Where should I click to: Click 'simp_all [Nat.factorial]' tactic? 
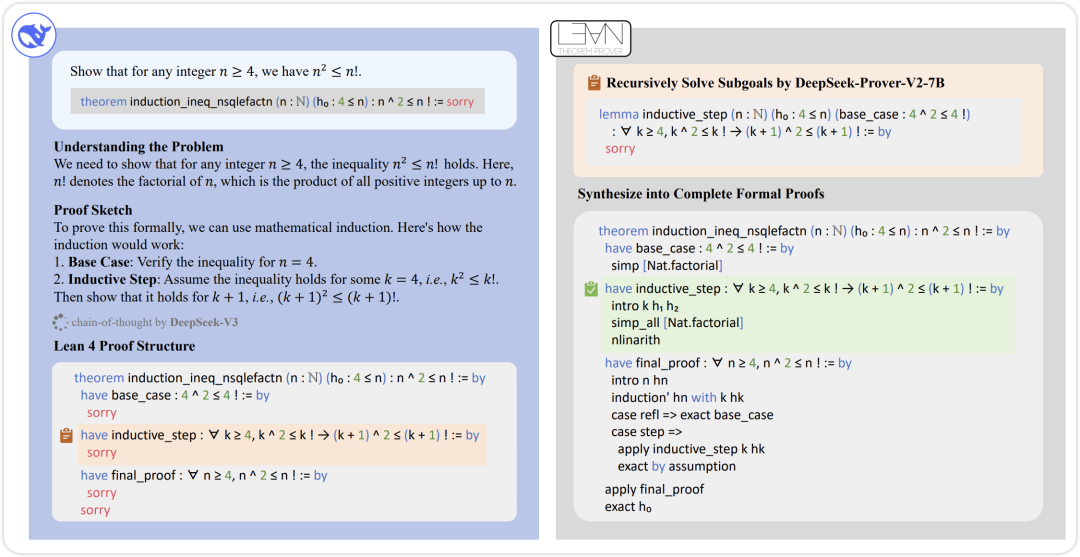click(678, 322)
